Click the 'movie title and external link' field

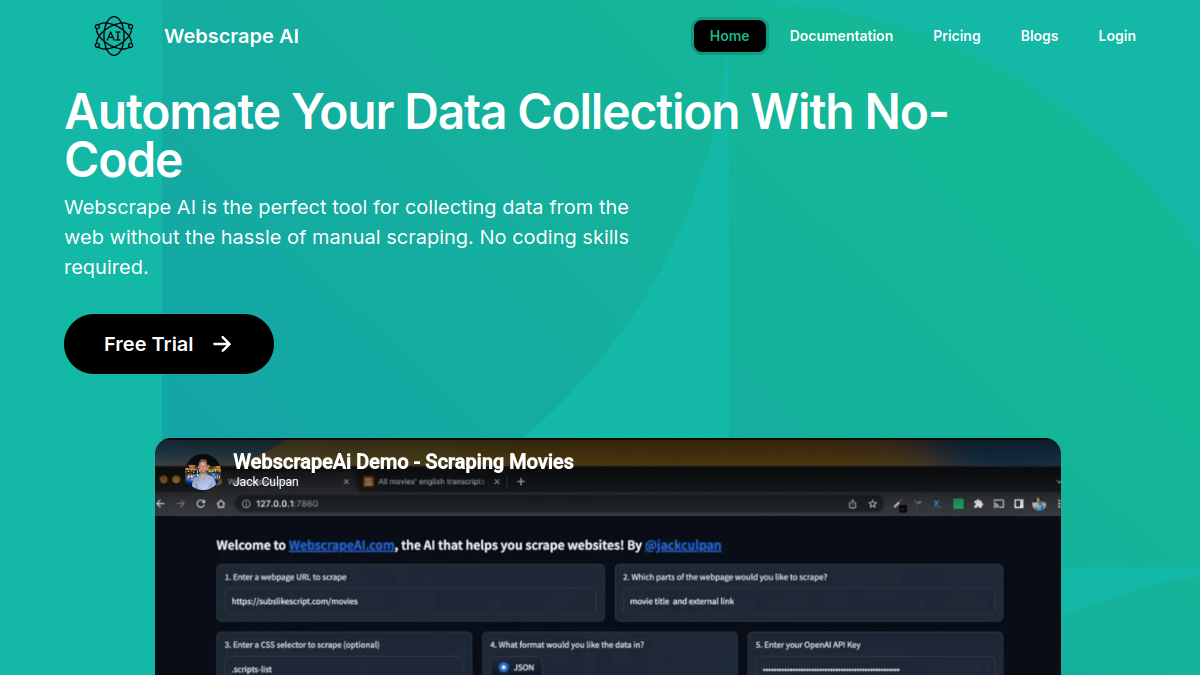(x=809, y=601)
